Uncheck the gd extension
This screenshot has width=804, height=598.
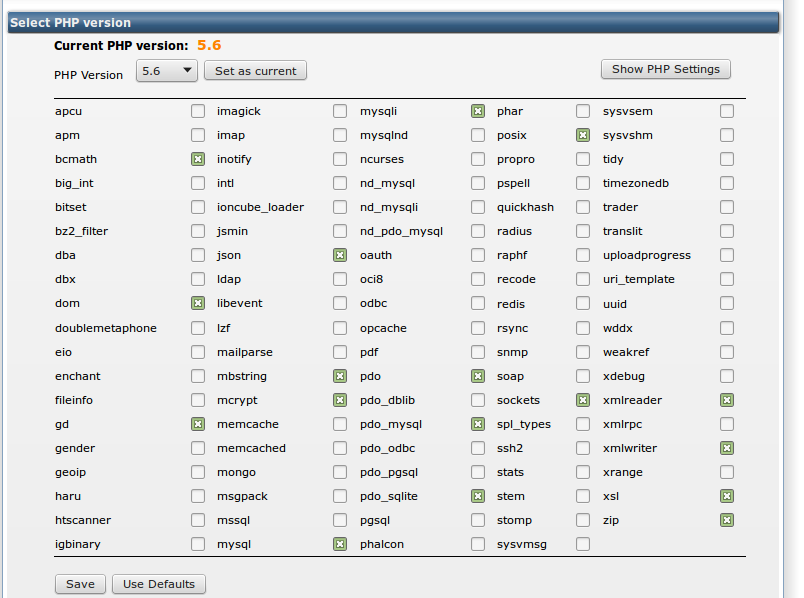click(198, 424)
